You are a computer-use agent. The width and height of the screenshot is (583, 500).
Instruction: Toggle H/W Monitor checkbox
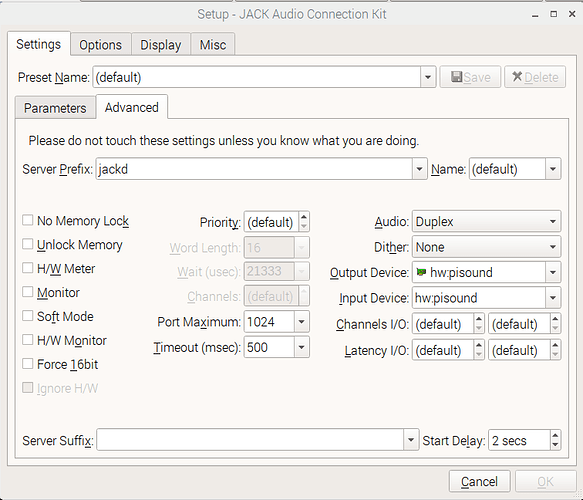pos(28,340)
